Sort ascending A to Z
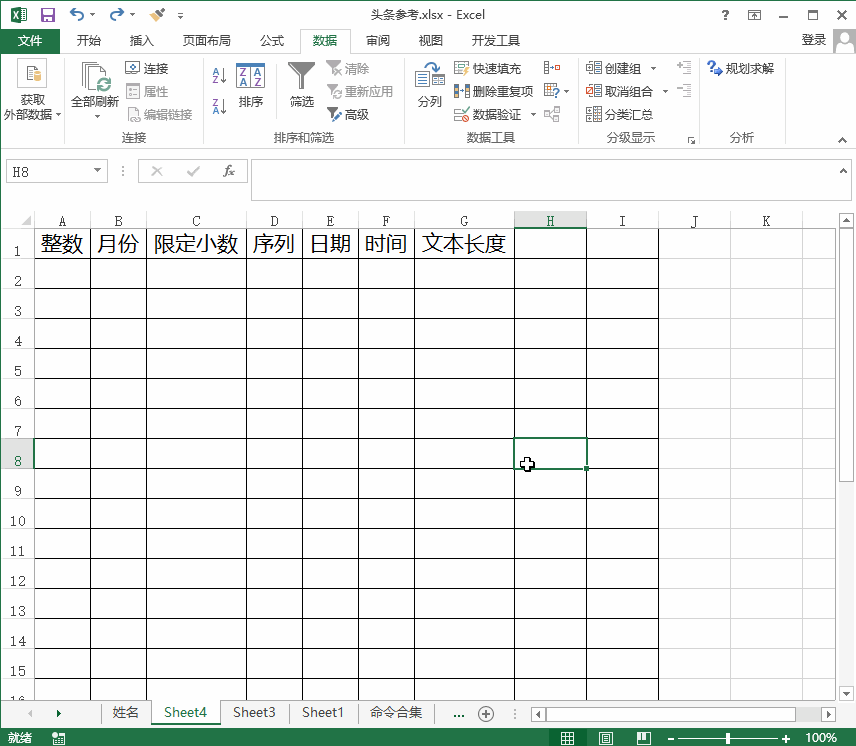 (x=219, y=75)
